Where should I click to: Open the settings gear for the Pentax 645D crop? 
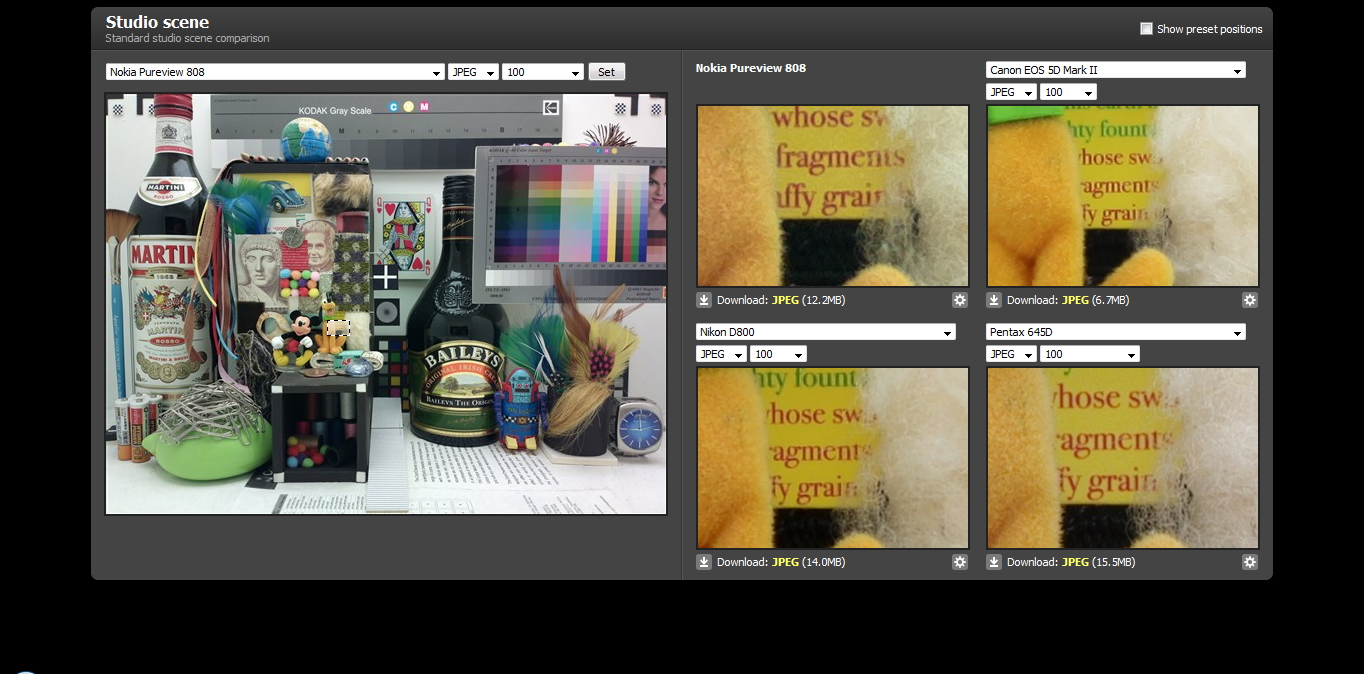tap(1250, 562)
